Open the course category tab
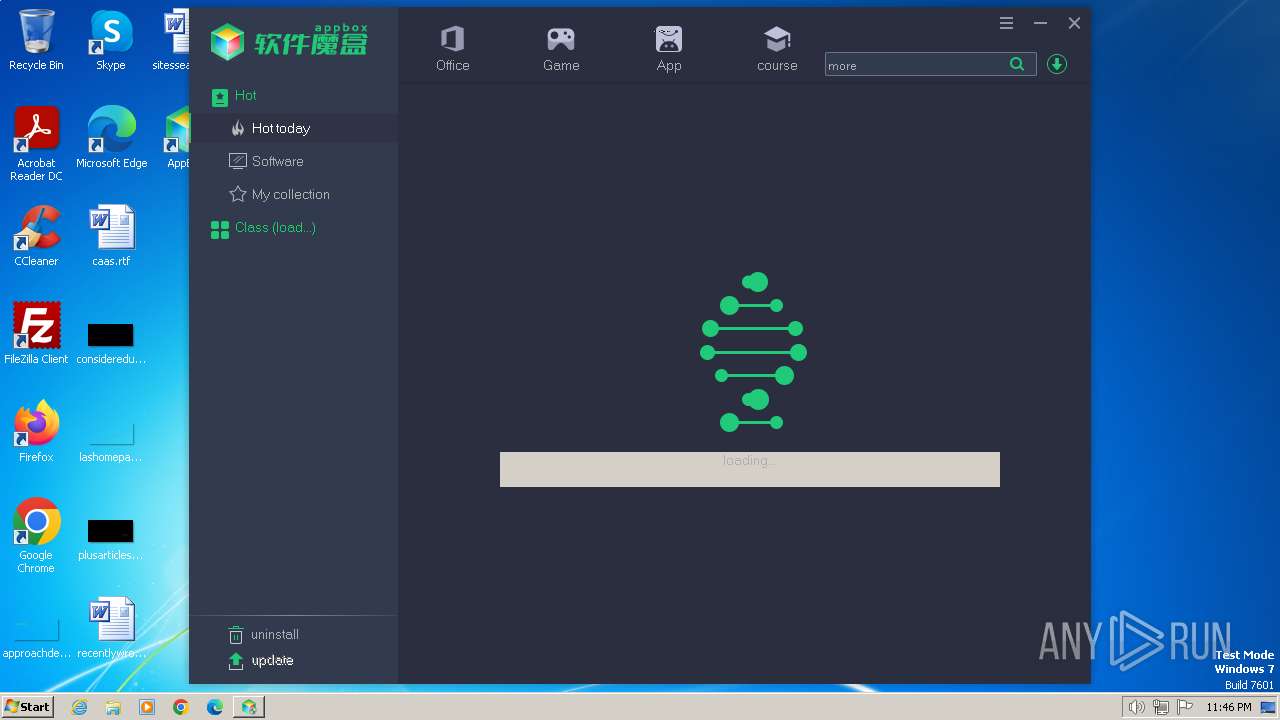Viewport: 1280px width, 720px height. click(777, 49)
